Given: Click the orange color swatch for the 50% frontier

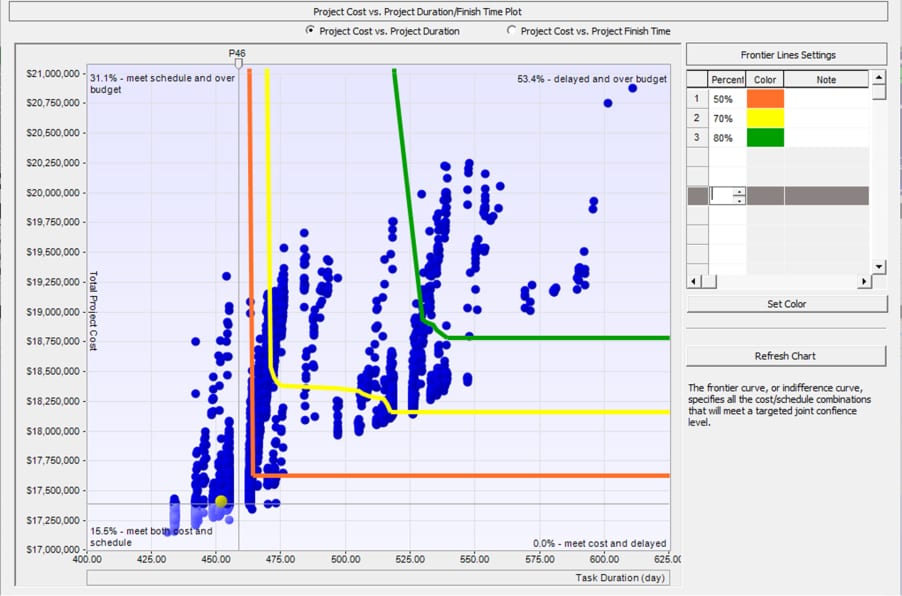Looking at the screenshot, I should (765, 98).
